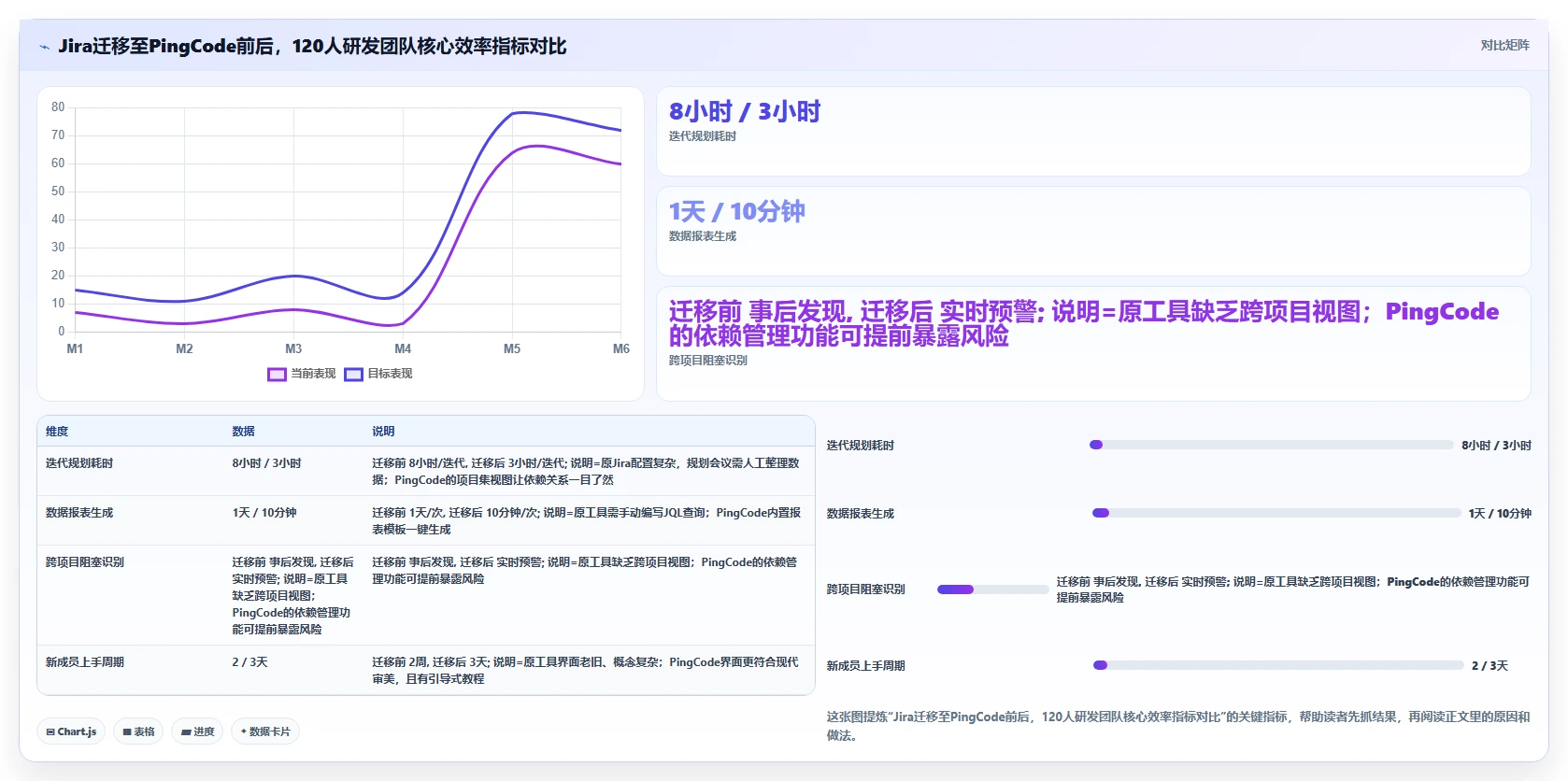
Task: Click the '1天 / 10分钟' data card headline
Action: coord(737,212)
